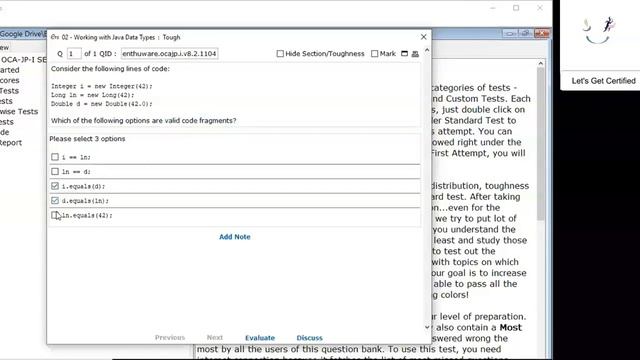Viewport: 640px width, 360px height.
Task: Click the background page scrollbar up arrow
Action: (540, 63)
